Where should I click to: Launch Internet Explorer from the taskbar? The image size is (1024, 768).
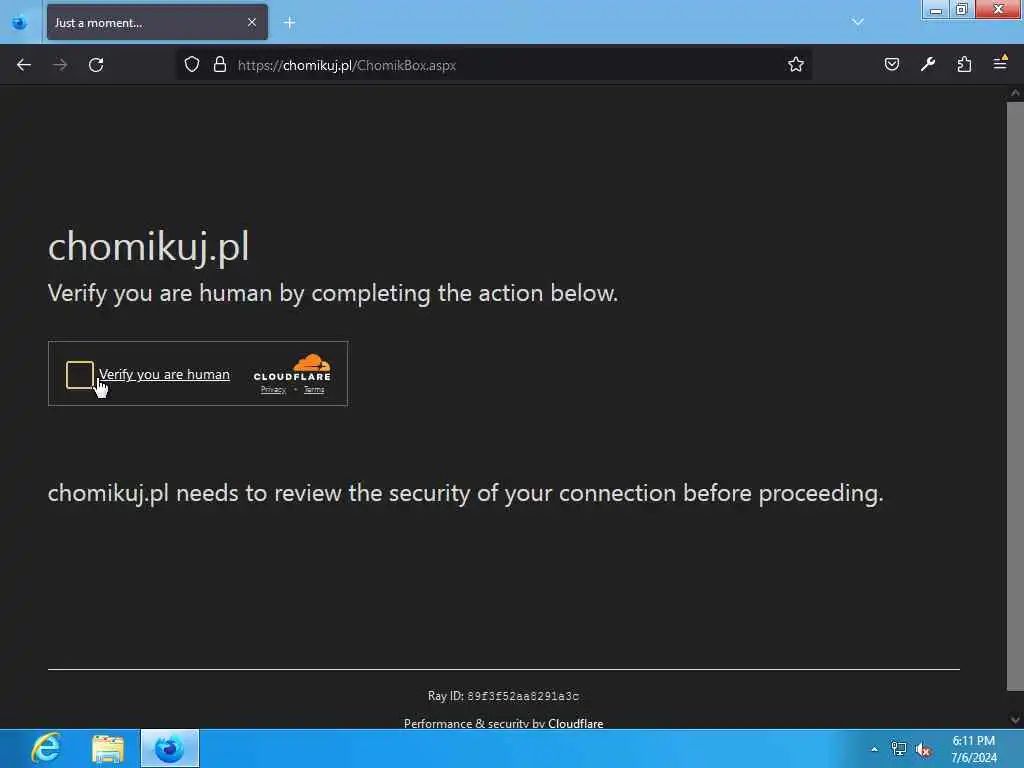tap(46, 748)
